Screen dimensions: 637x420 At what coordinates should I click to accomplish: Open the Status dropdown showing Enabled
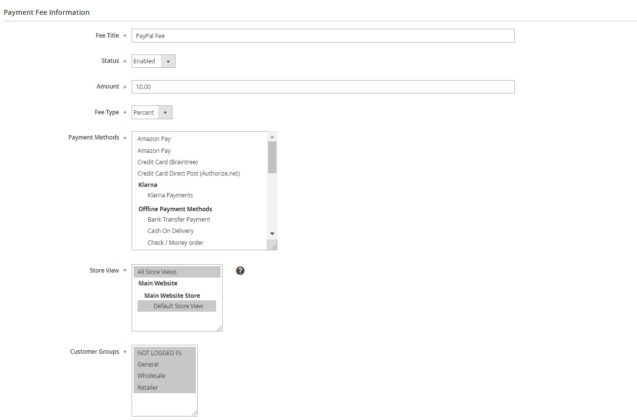pyautogui.click(x=154, y=61)
